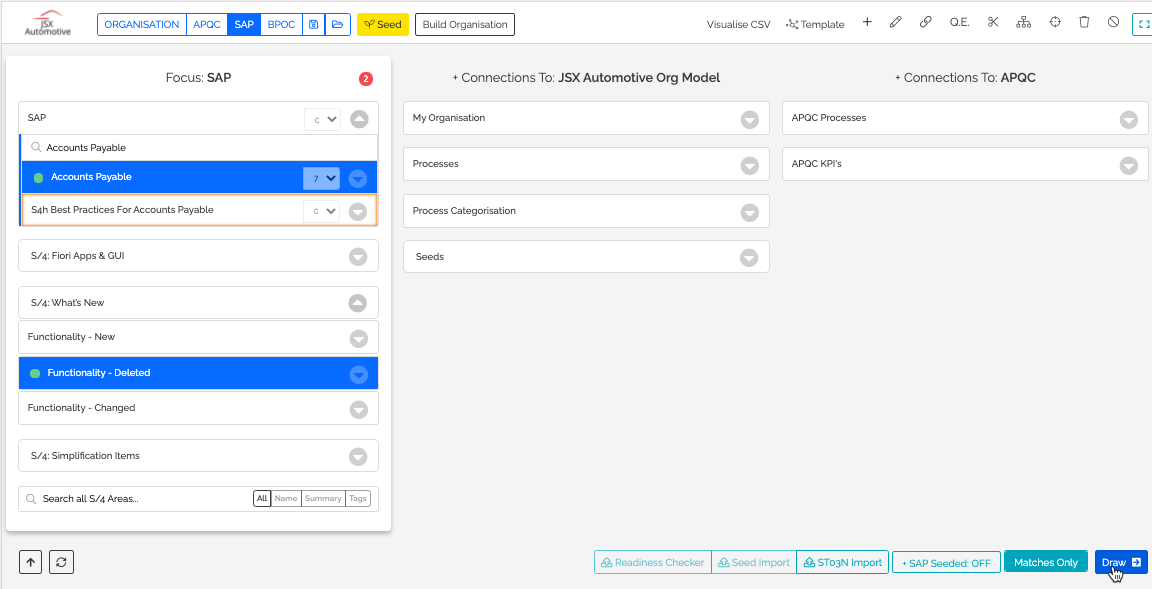Select the Name search filter
This screenshot has height=589, width=1152.
point(286,499)
